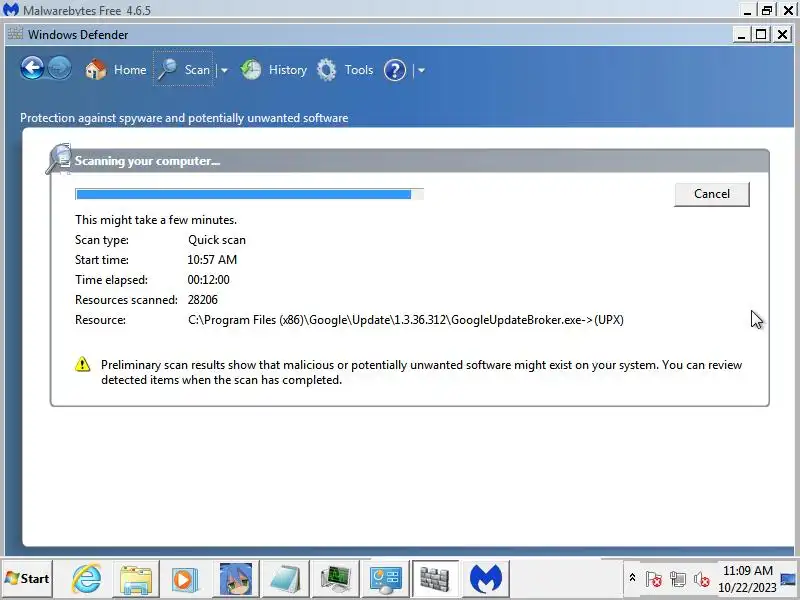
Task: Cancel the running quick scan
Action: click(x=712, y=194)
